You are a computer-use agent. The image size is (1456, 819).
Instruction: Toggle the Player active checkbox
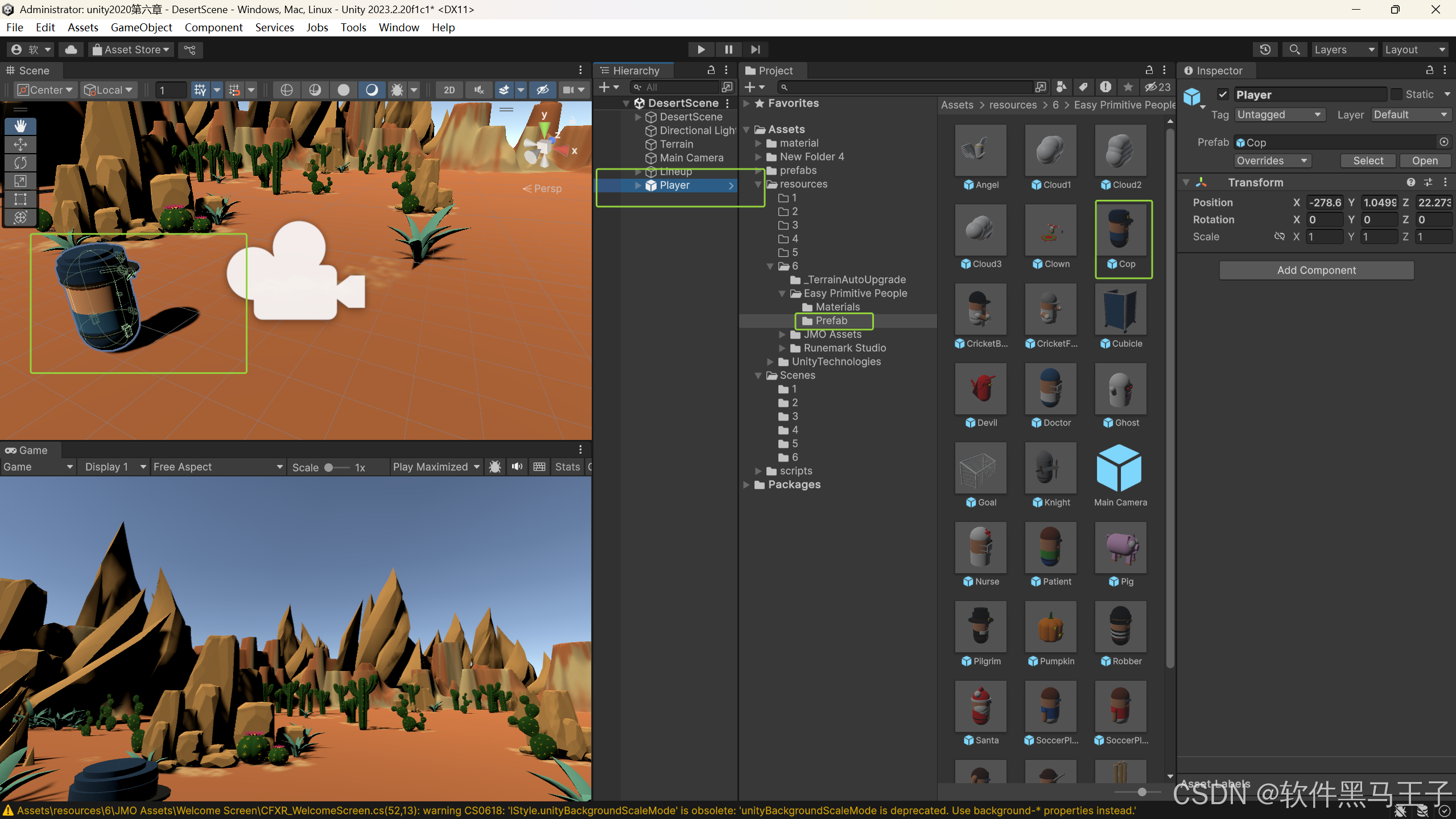(1223, 94)
